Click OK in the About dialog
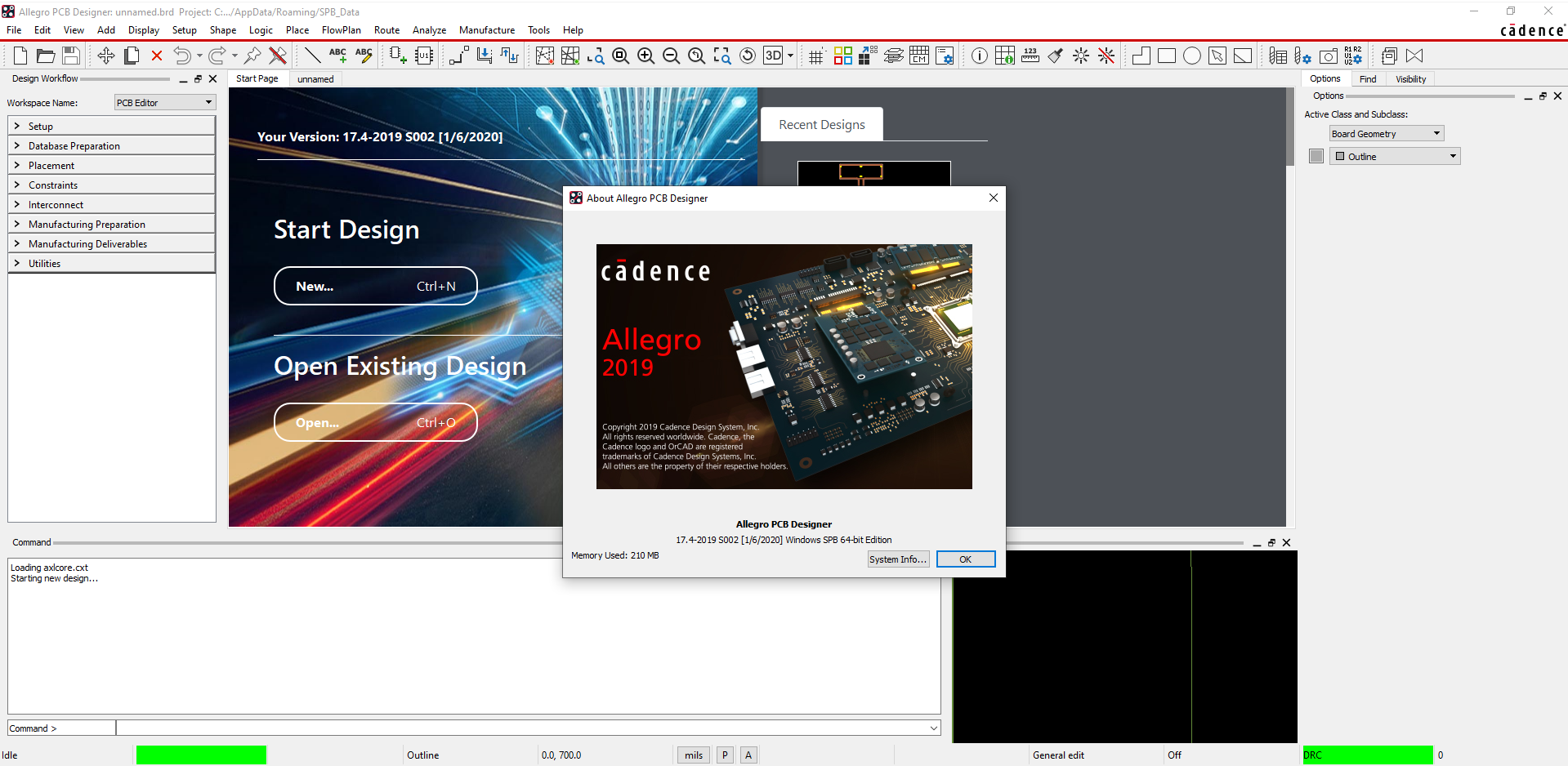The height and width of the screenshot is (766, 1568). tap(966, 559)
